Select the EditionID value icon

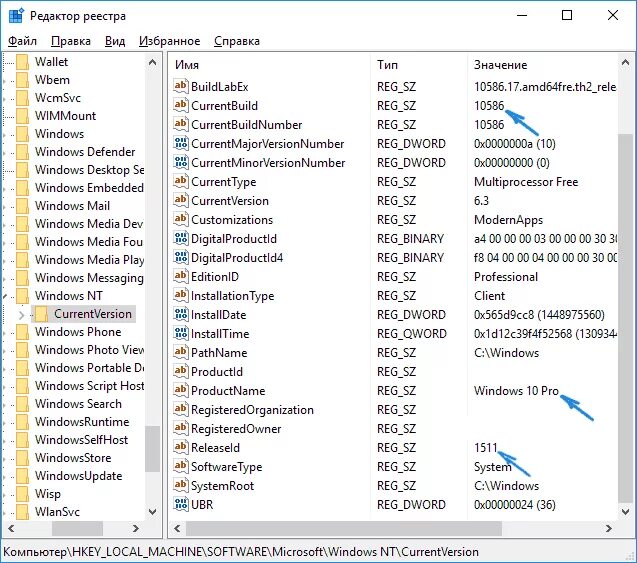point(180,276)
